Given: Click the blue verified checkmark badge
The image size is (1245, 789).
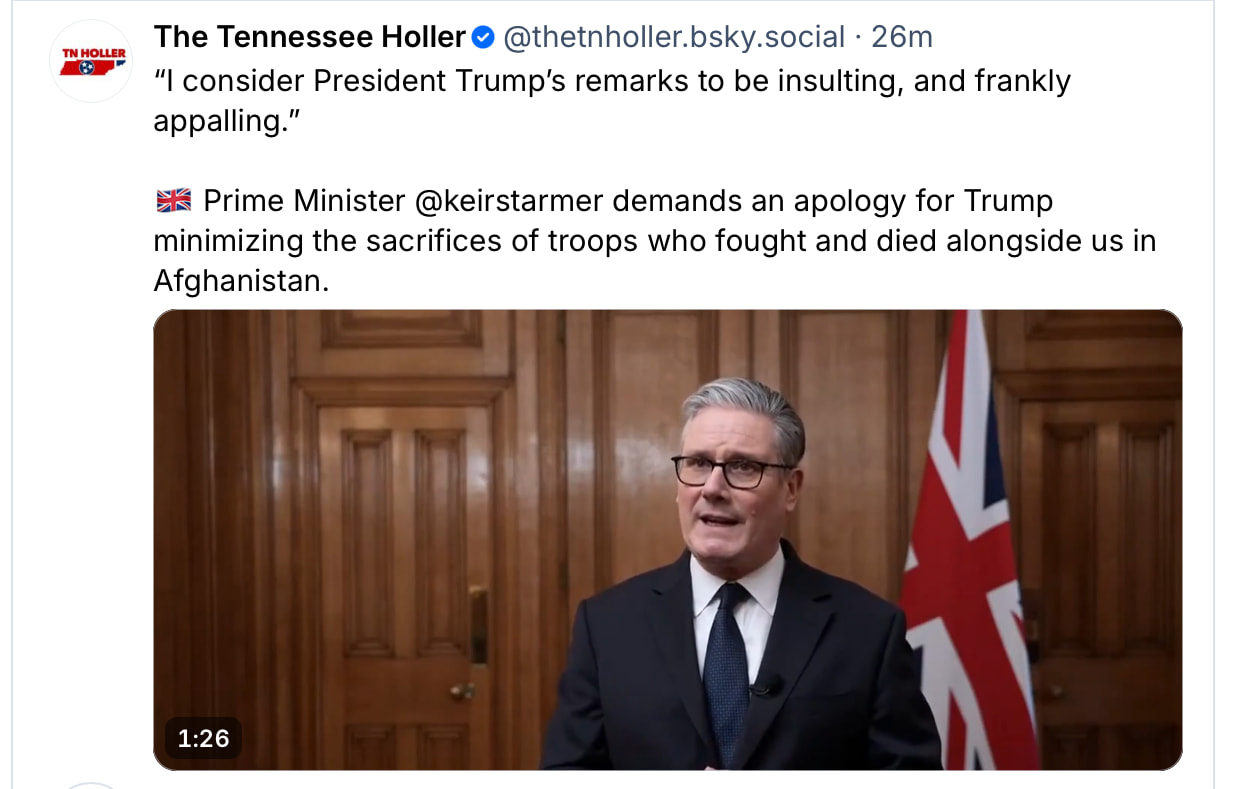Looking at the screenshot, I should pyautogui.click(x=483, y=38).
